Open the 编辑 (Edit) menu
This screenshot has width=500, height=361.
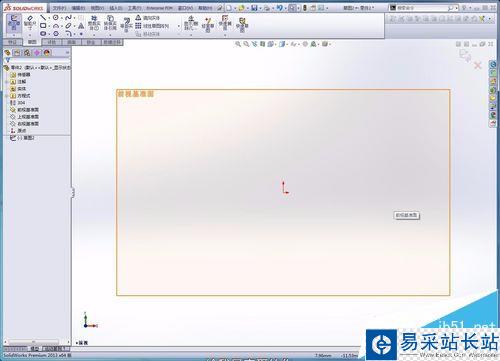click(x=78, y=7)
